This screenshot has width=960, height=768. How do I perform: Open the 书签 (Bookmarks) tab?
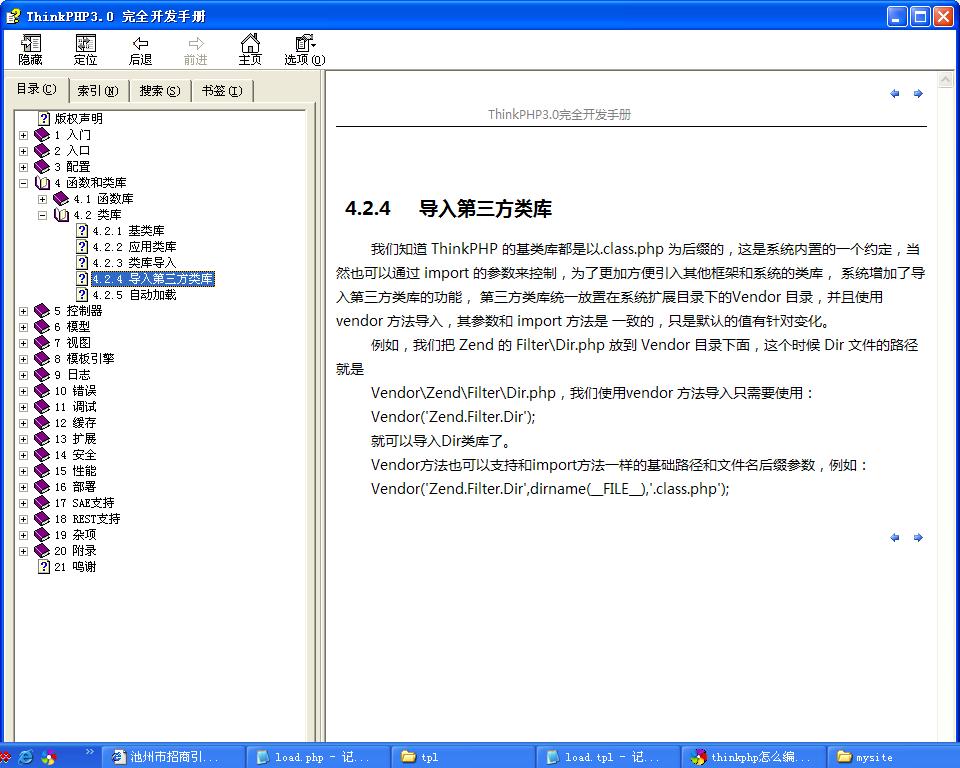[221, 91]
